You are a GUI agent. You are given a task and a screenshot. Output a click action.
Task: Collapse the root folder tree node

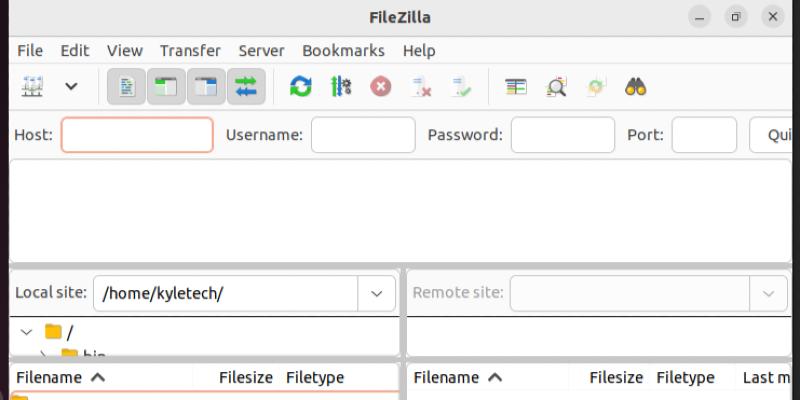[x=26, y=332]
